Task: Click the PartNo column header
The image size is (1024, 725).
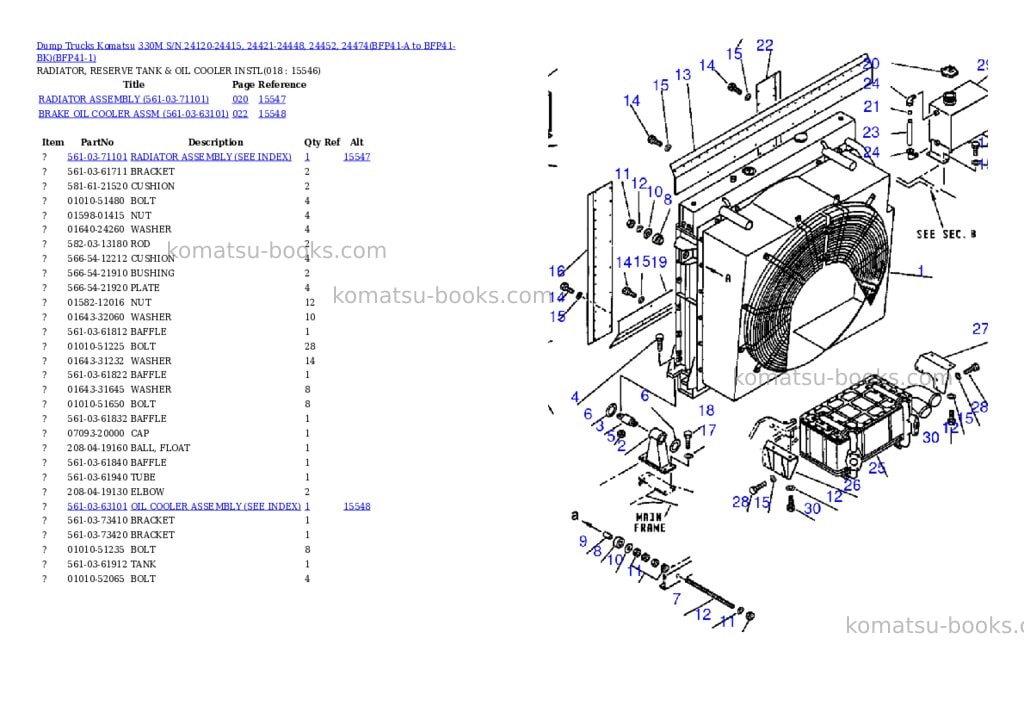Action: (x=97, y=142)
